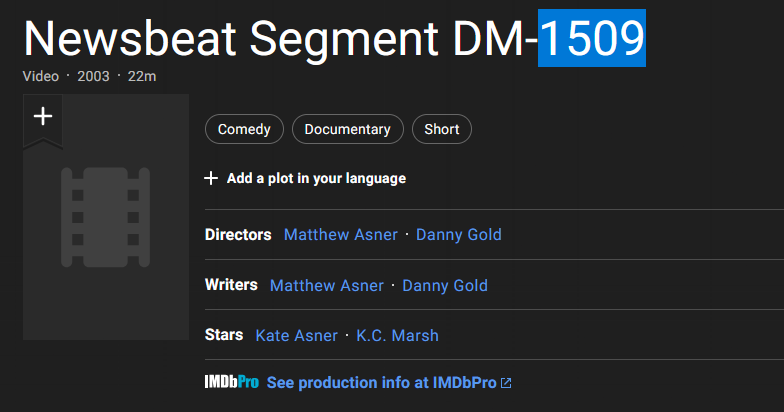Screen dimensions: 784x412
Task: Click the Video type label
Action: 40,76
